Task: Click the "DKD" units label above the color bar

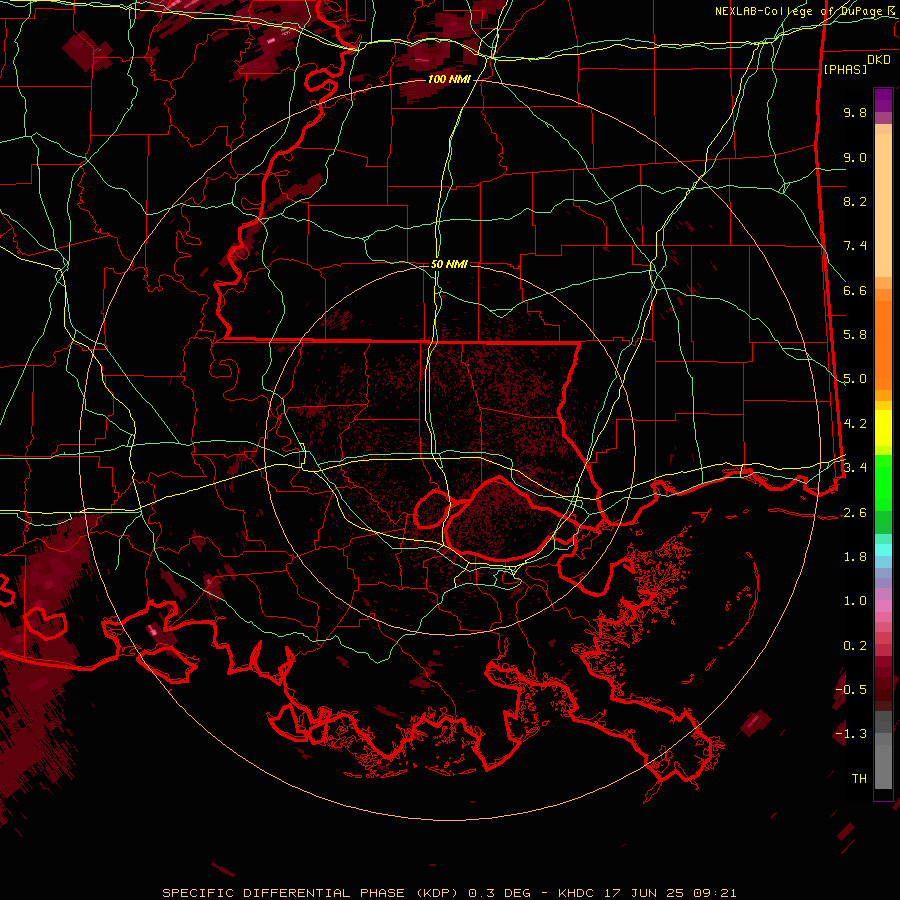Action: [x=879, y=59]
